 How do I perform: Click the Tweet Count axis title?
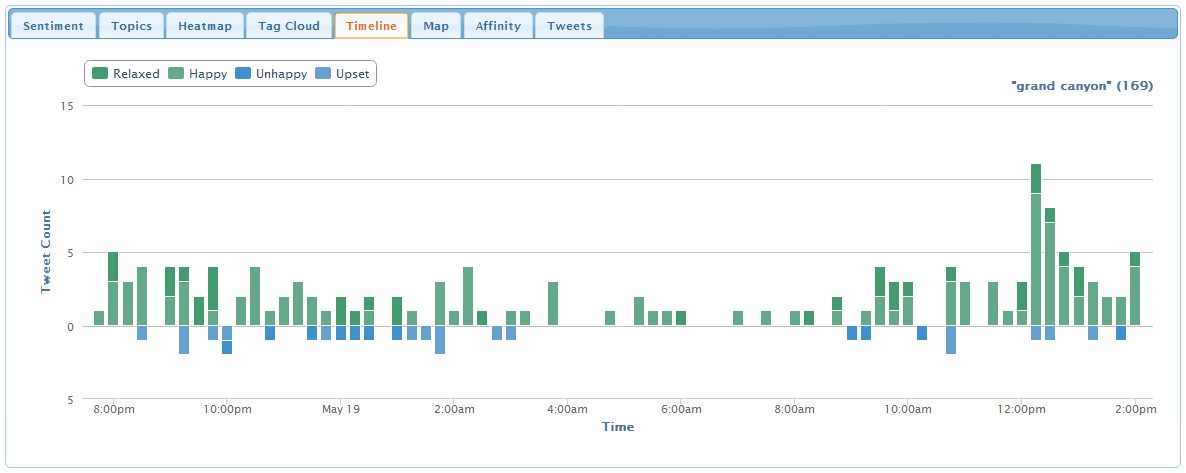click(46, 252)
